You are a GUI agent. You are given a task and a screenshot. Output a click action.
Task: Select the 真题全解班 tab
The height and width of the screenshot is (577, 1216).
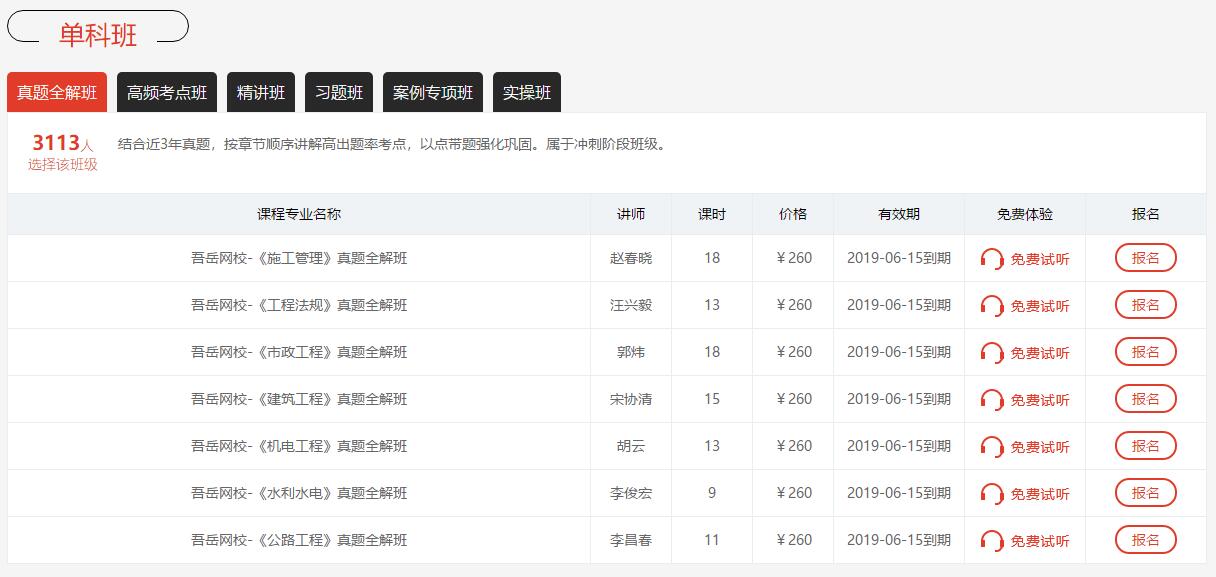(x=57, y=92)
